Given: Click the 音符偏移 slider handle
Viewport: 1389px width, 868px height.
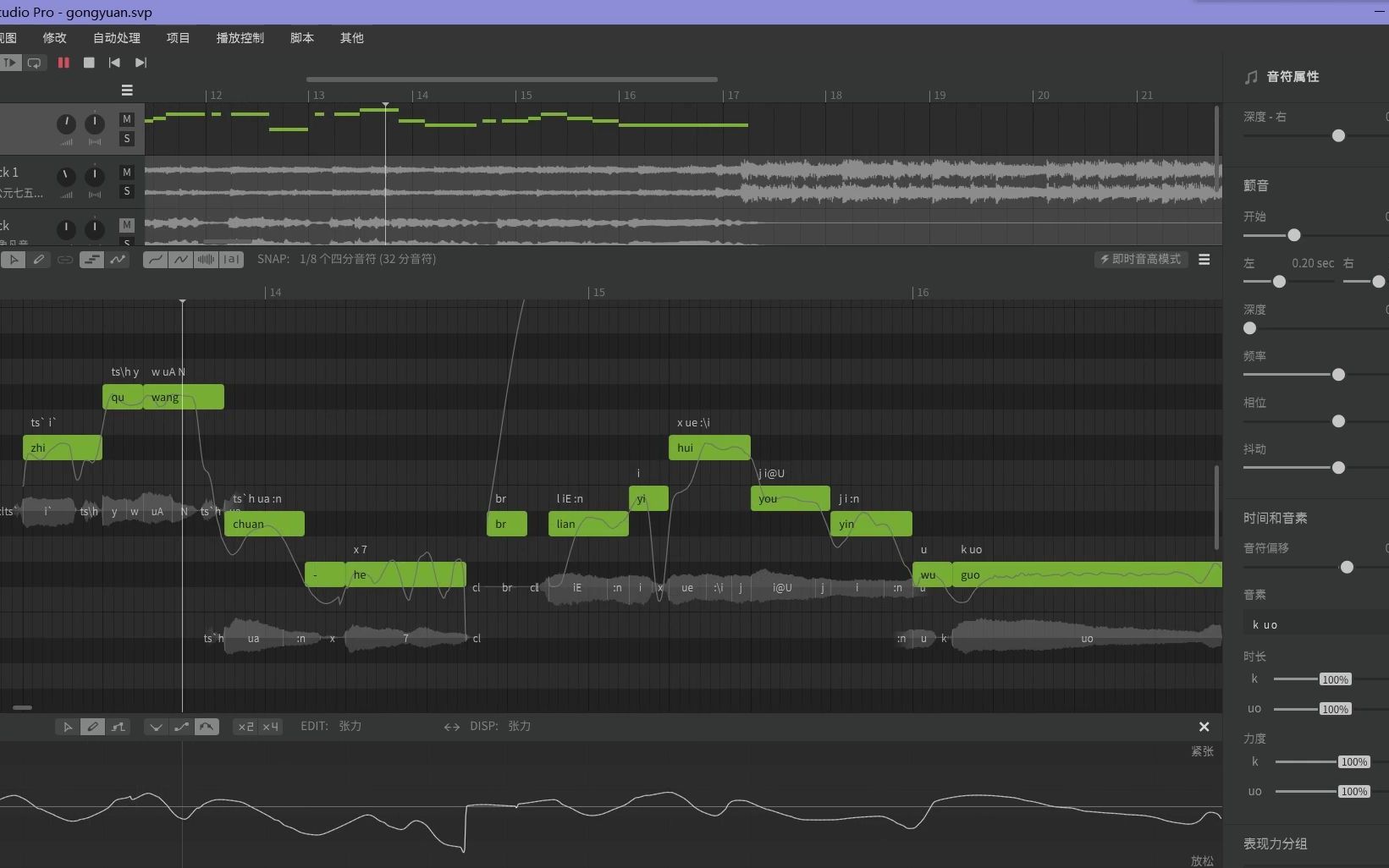Looking at the screenshot, I should pos(1347,567).
